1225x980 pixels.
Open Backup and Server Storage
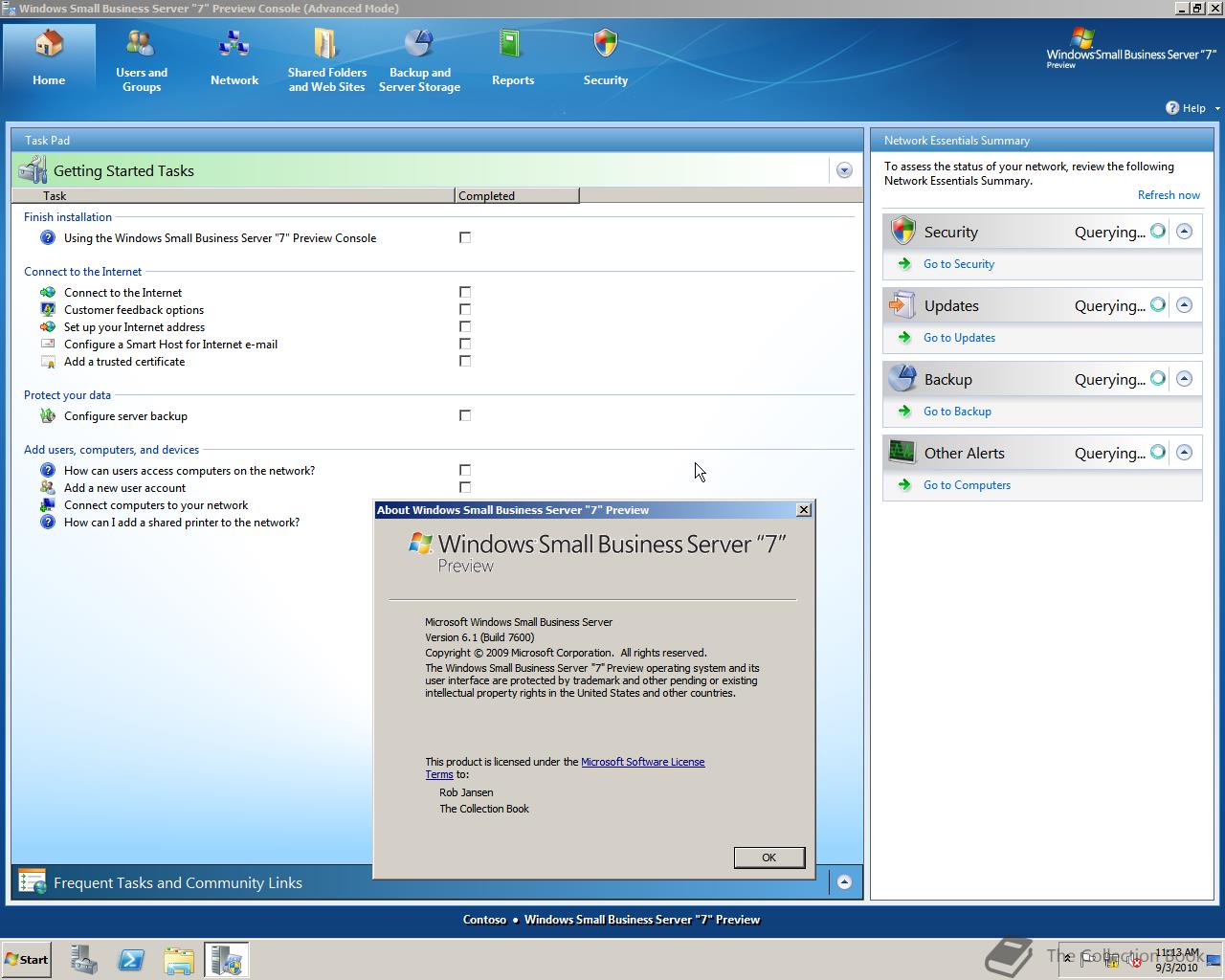click(420, 59)
